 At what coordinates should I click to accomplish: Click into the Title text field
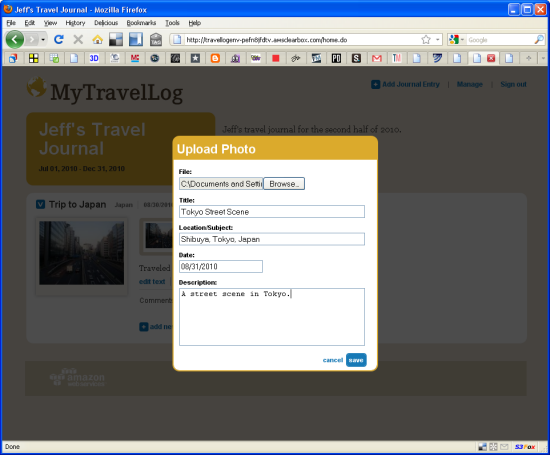point(272,212)
